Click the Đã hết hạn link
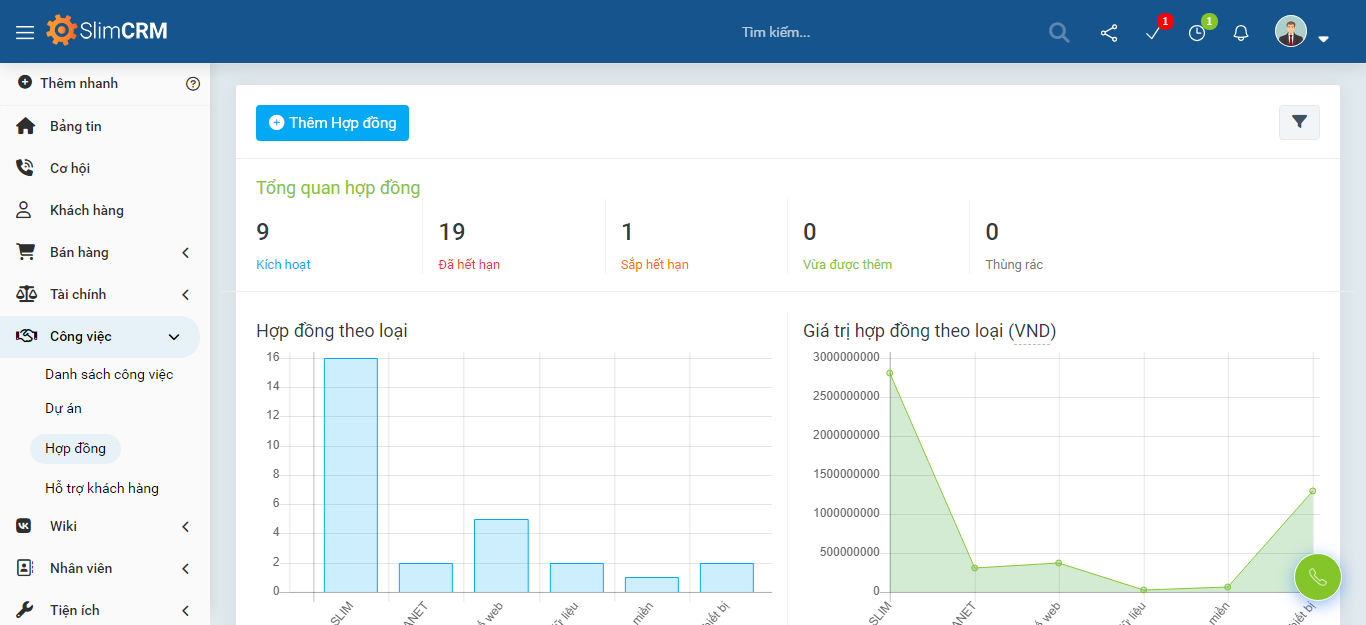 click(x=469, y=265)
